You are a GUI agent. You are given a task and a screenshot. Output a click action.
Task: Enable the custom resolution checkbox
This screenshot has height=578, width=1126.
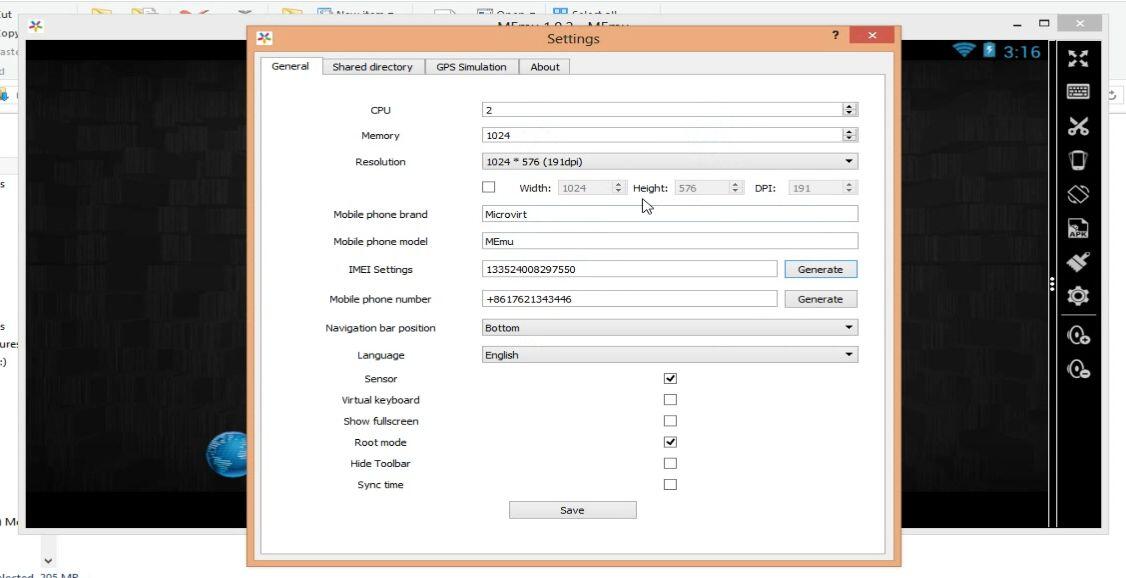(x=488, y=187)
